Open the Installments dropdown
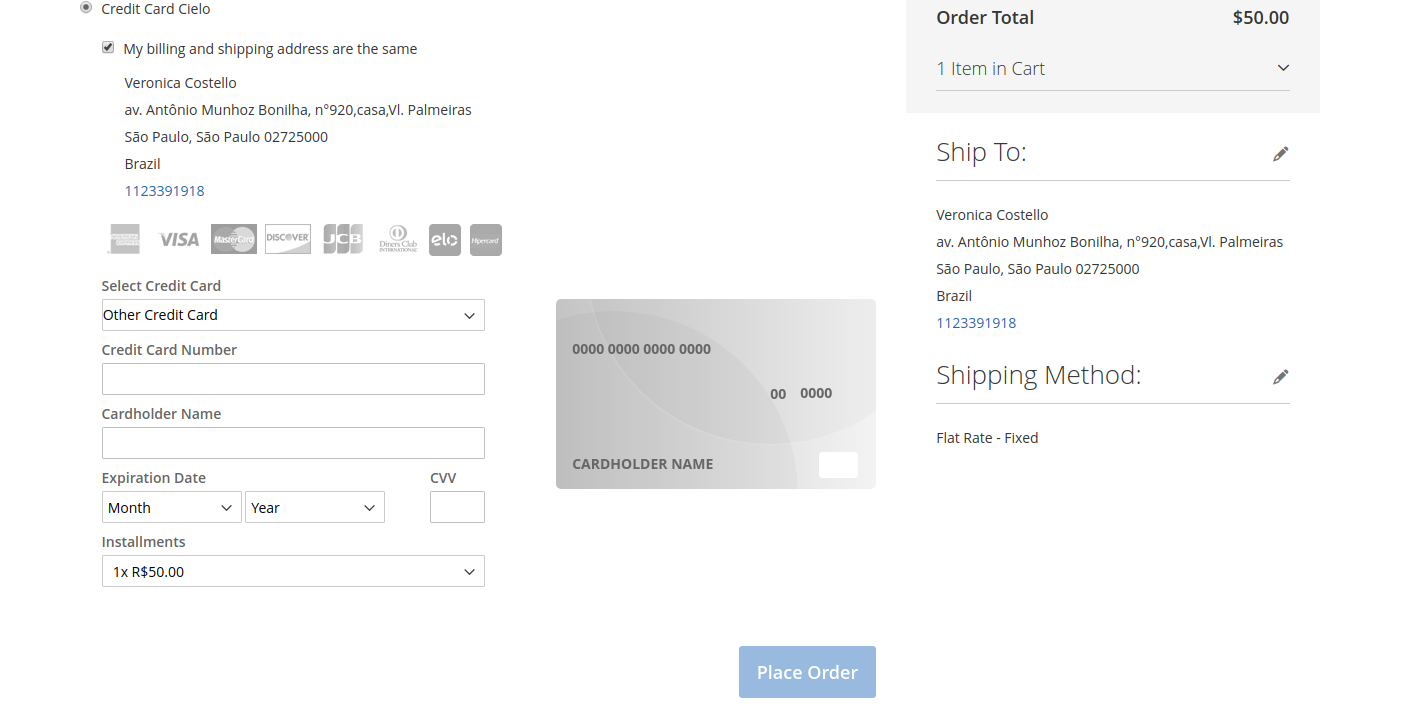Image resolution: width=1405 pixels, height=706 pixels. tap(293, 571)
